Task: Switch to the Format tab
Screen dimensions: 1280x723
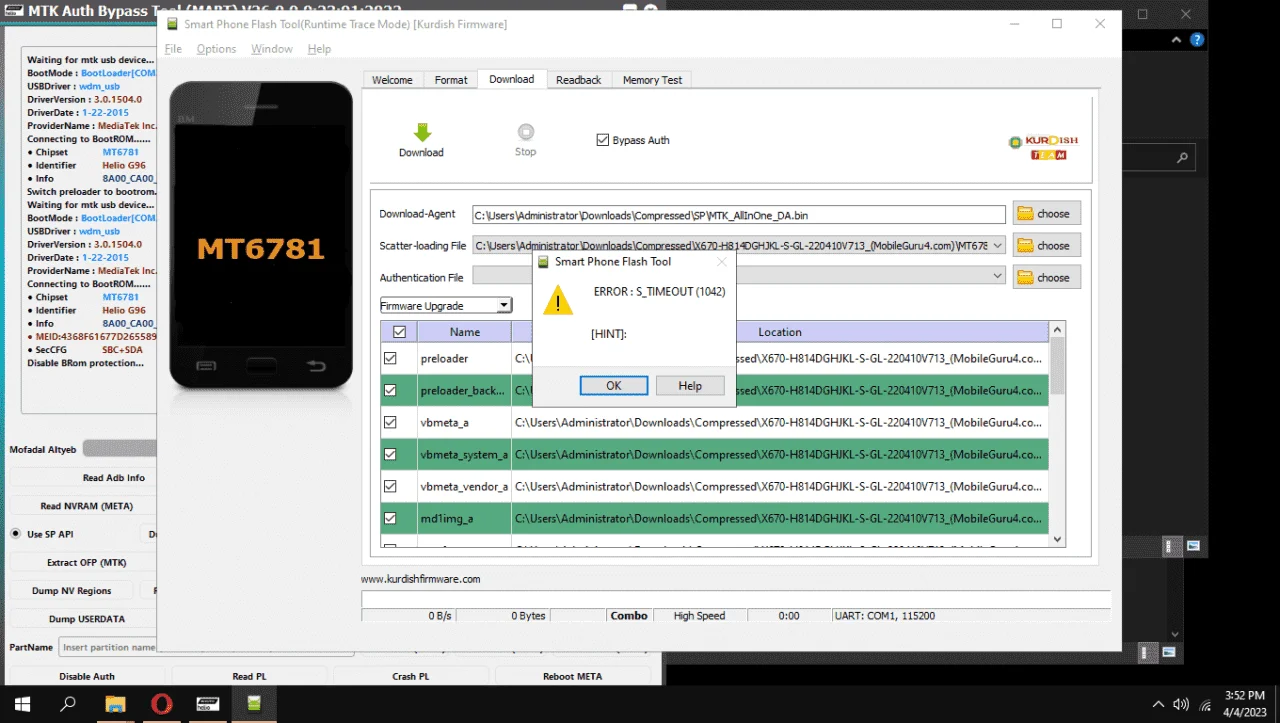Action: point(451,80)
